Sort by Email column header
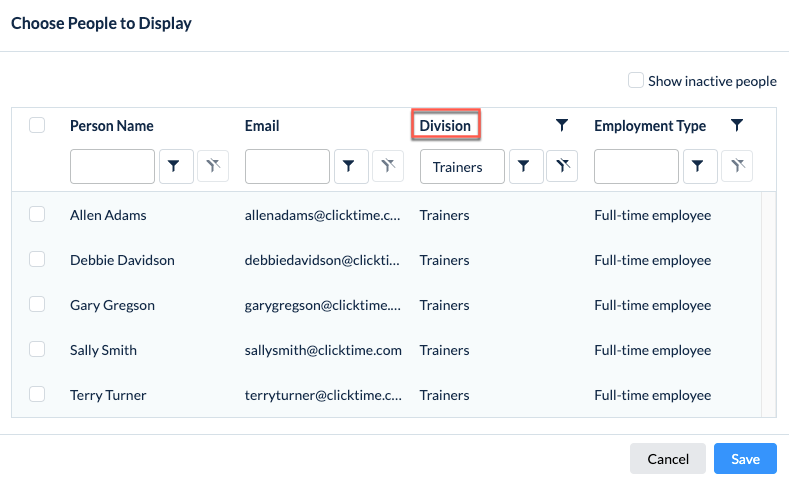 tap(262, 126)
